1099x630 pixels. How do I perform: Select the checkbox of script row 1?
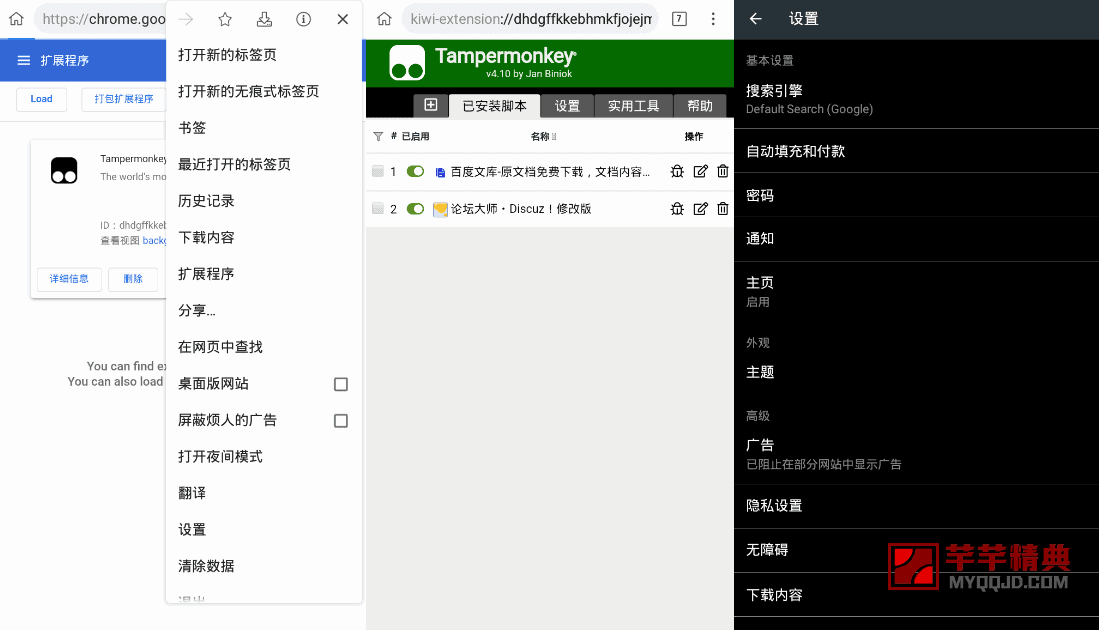378,171
